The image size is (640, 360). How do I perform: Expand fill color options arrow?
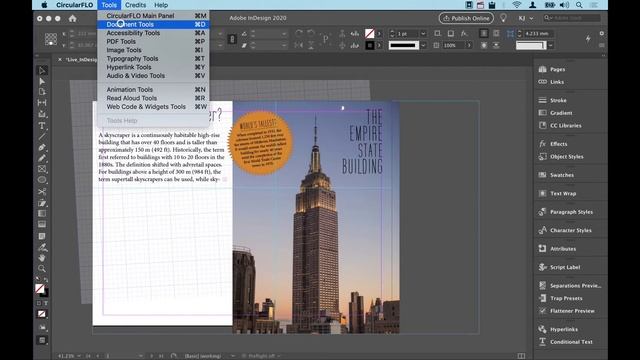point(379,33)
